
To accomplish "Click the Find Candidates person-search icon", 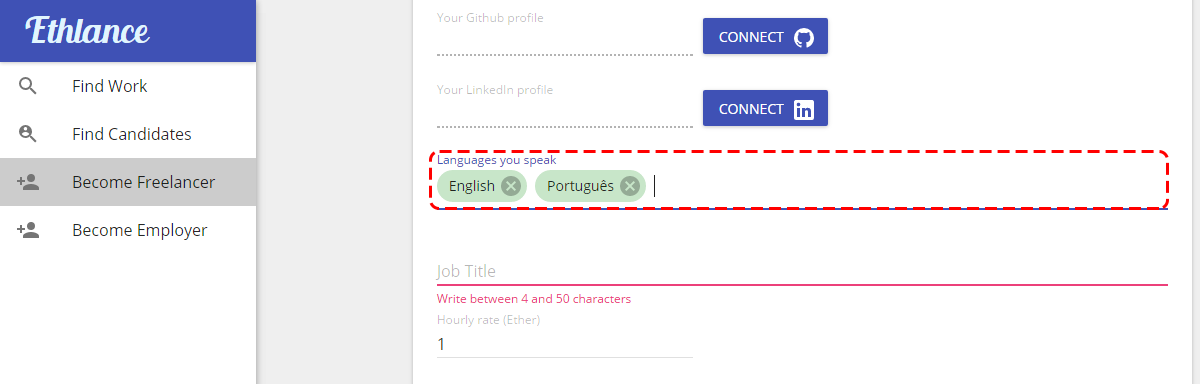I will 28,134.
